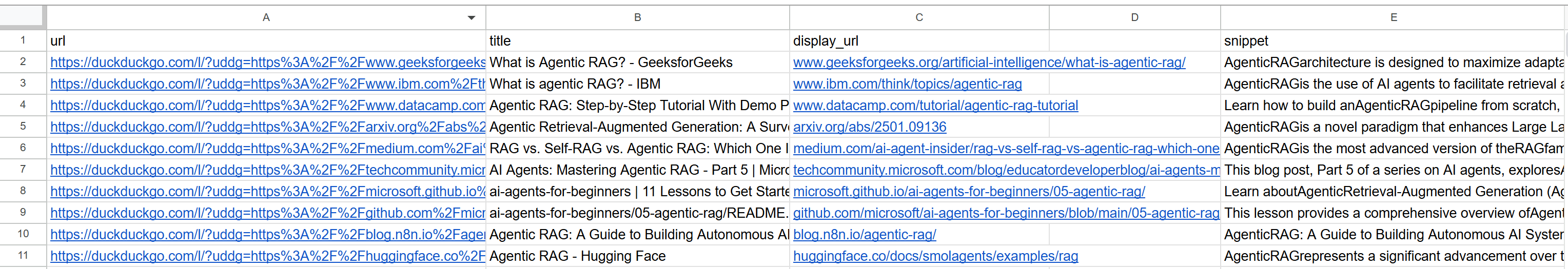The image size is (1568, 269).
Task: Select column C header
Action: click(919, 17)
